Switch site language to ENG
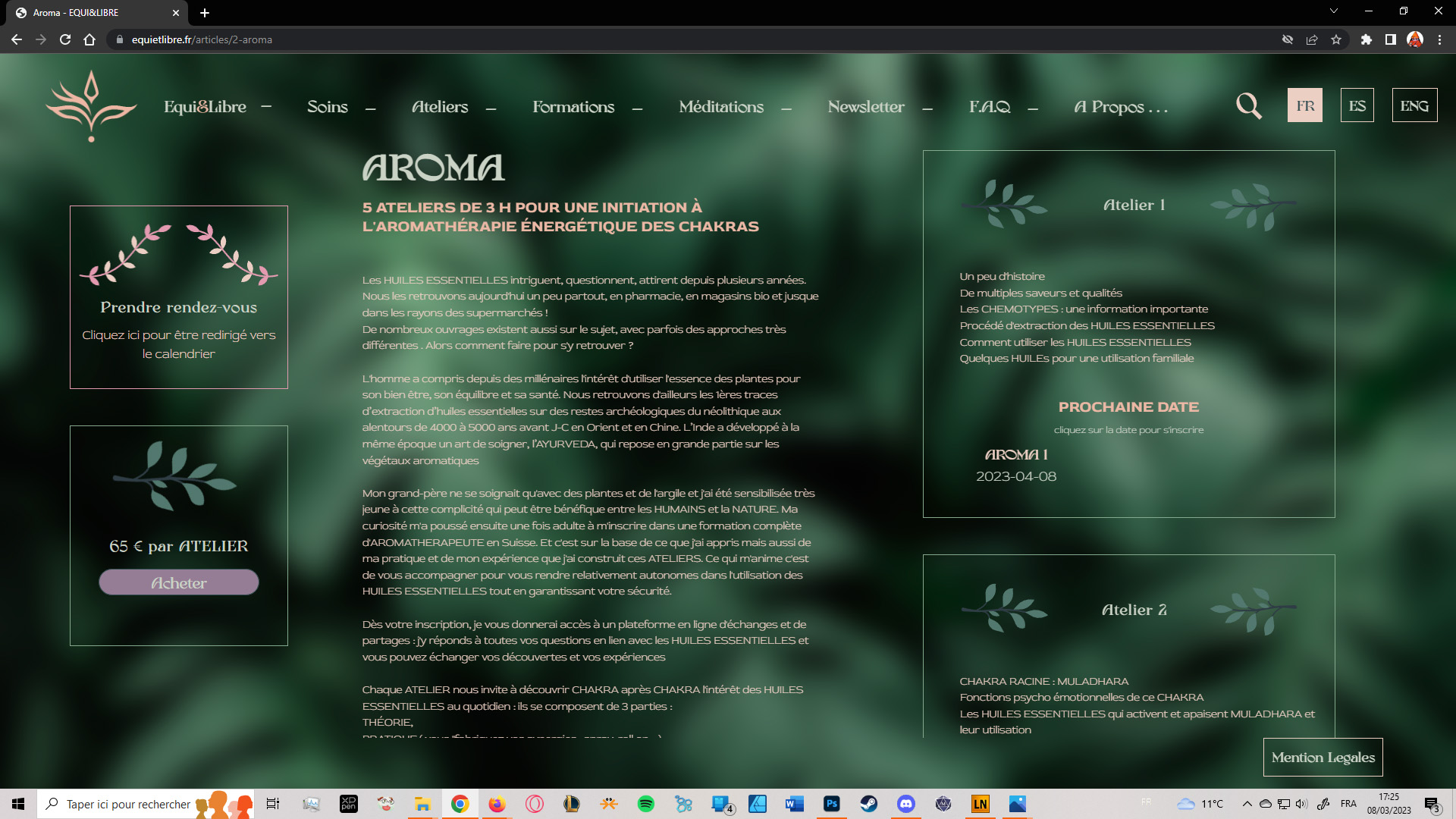 point(1414,106)
